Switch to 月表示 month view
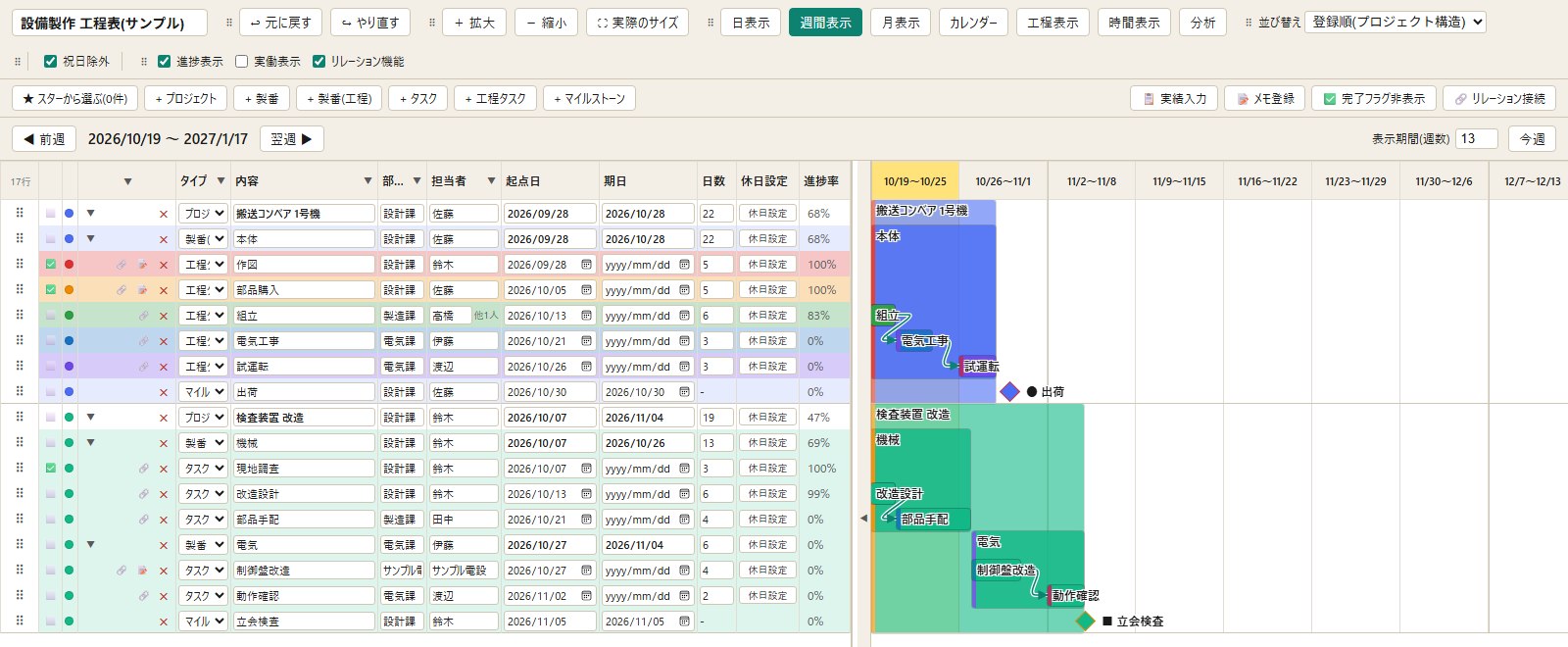Screen dimensions: 1568x647 [x=901, y=23]
